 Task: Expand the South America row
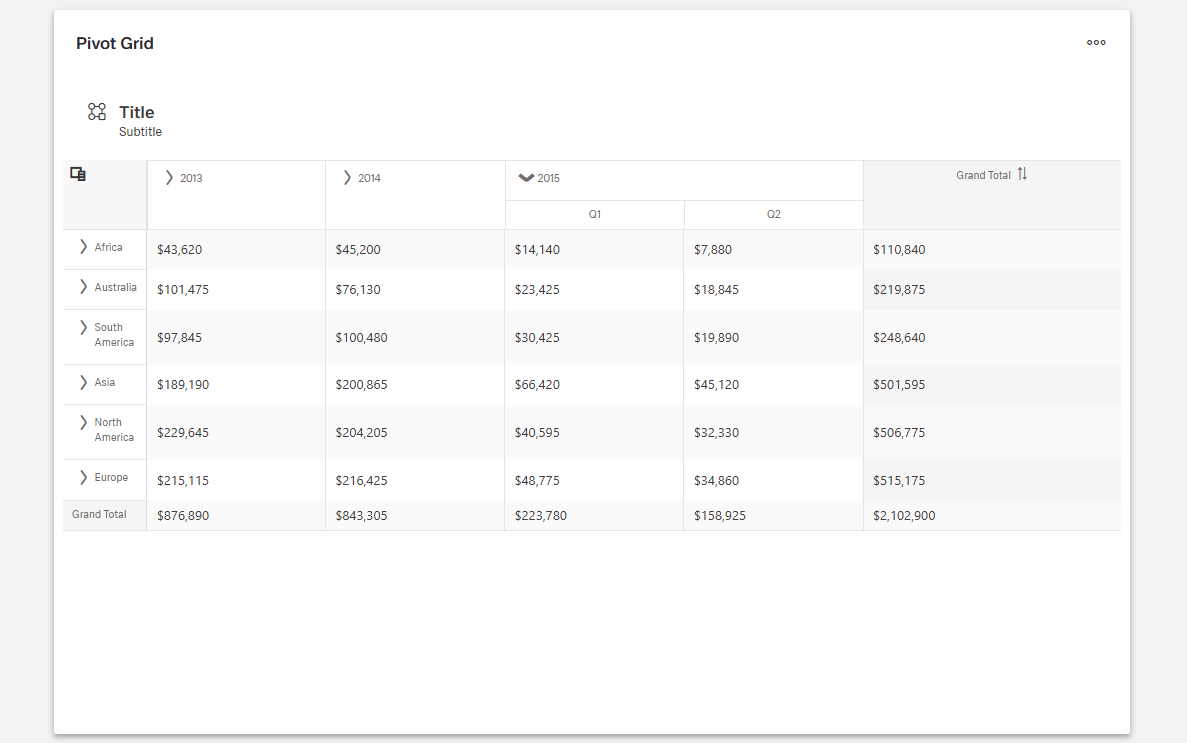(x=83, y=327)
